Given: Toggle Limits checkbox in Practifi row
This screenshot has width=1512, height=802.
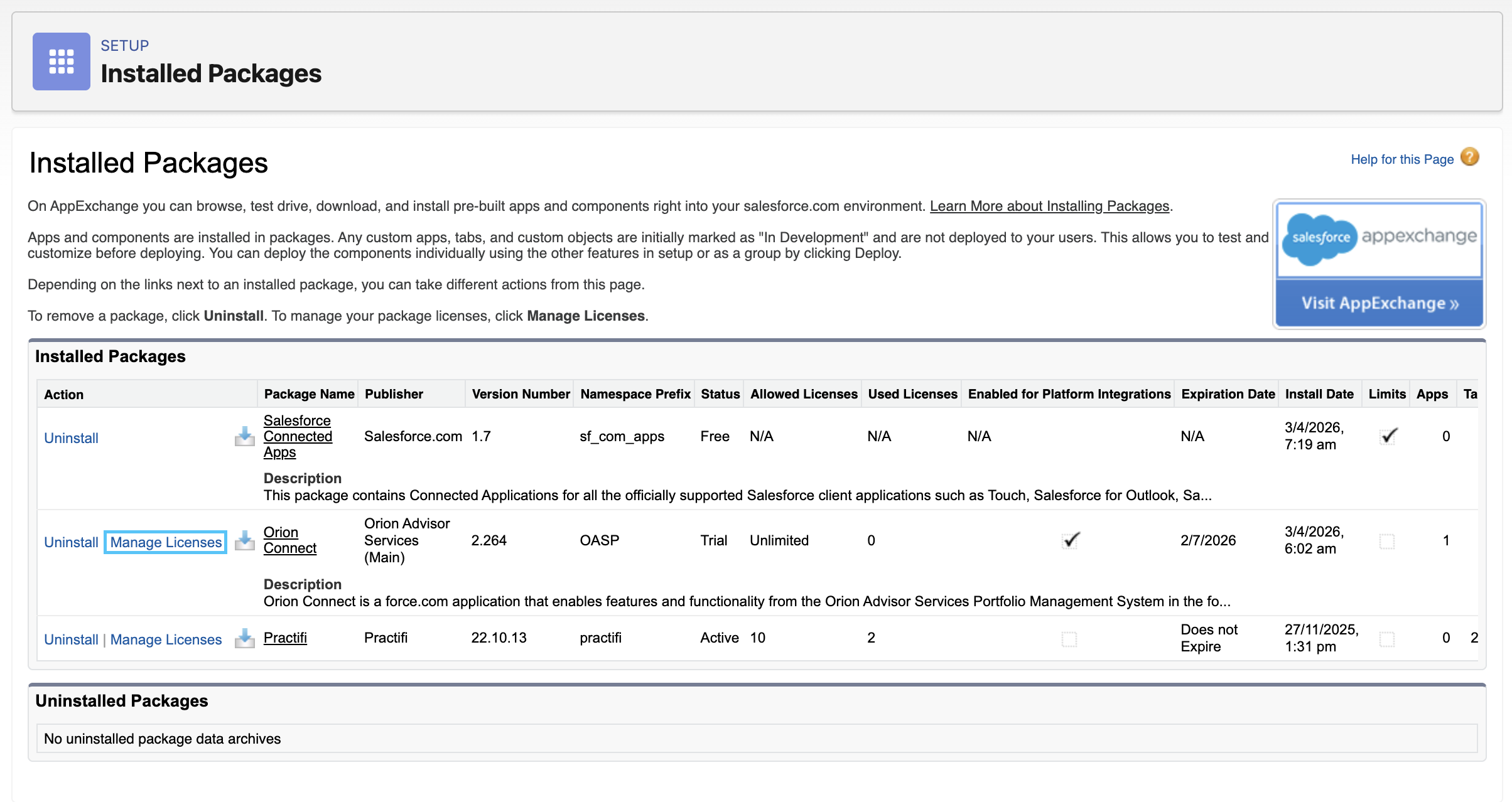Looking at the screenshot, I should pos(1387,639).
